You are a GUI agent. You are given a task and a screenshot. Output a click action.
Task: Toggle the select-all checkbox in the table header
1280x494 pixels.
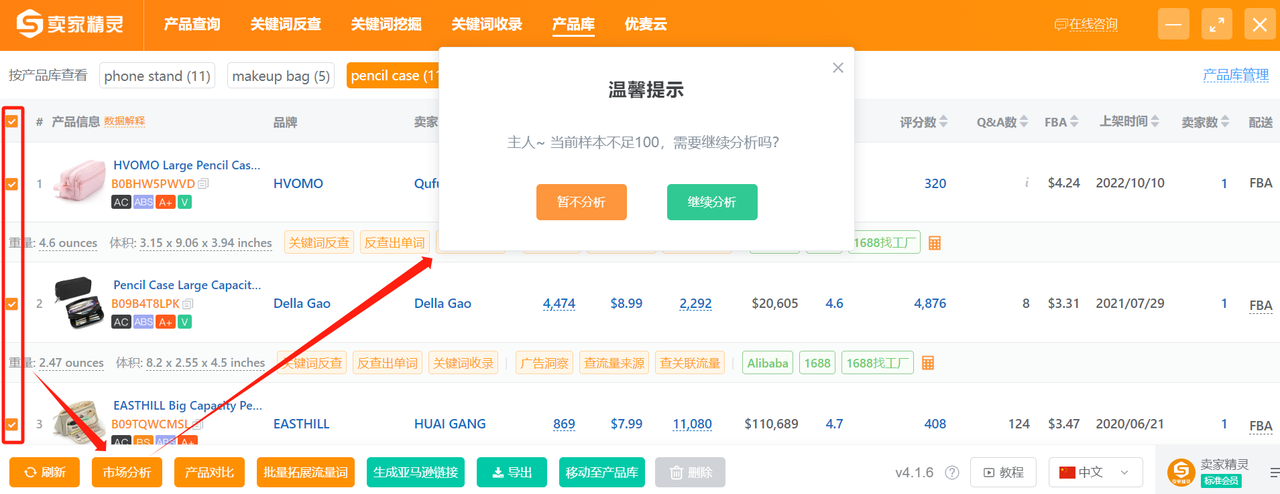click(x=12, y=122)
